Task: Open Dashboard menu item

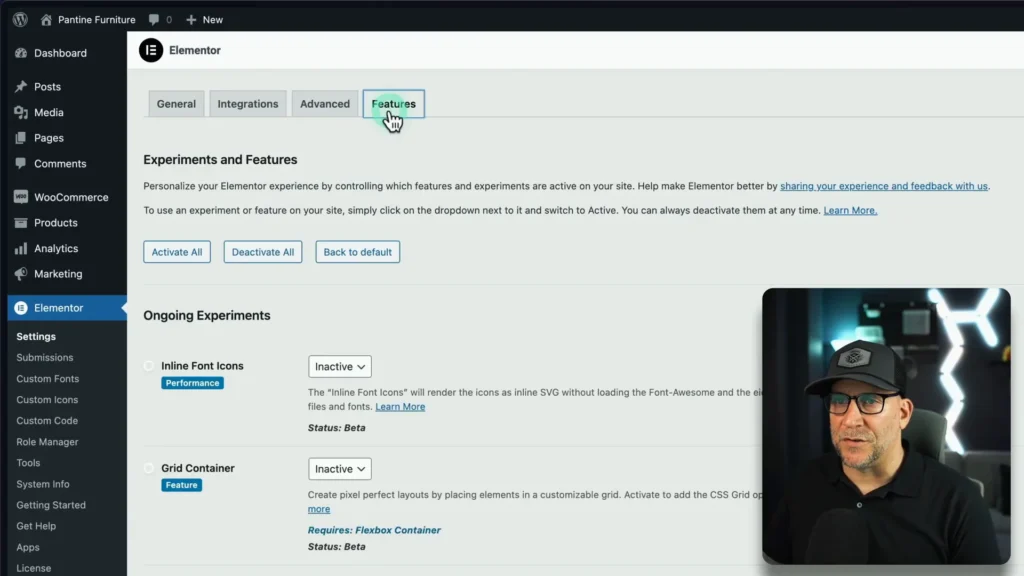Action: (x=60, y=53)
